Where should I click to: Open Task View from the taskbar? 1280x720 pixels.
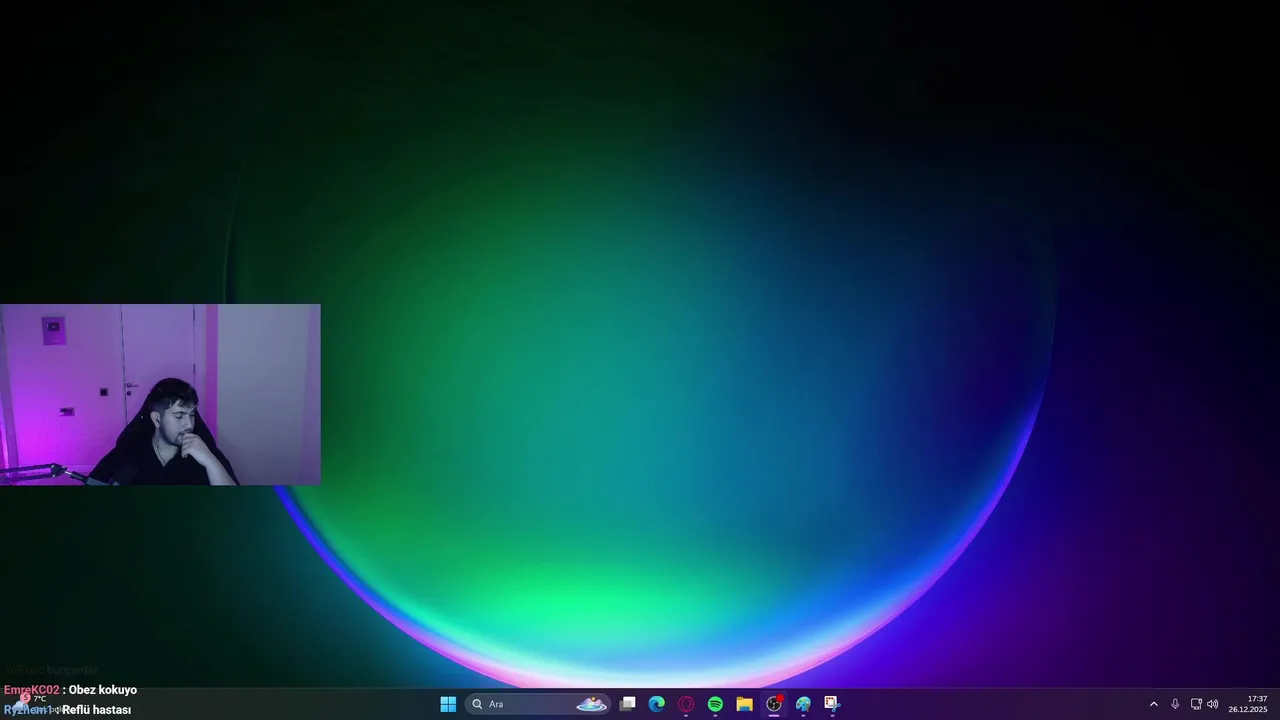tap(627, 704)
